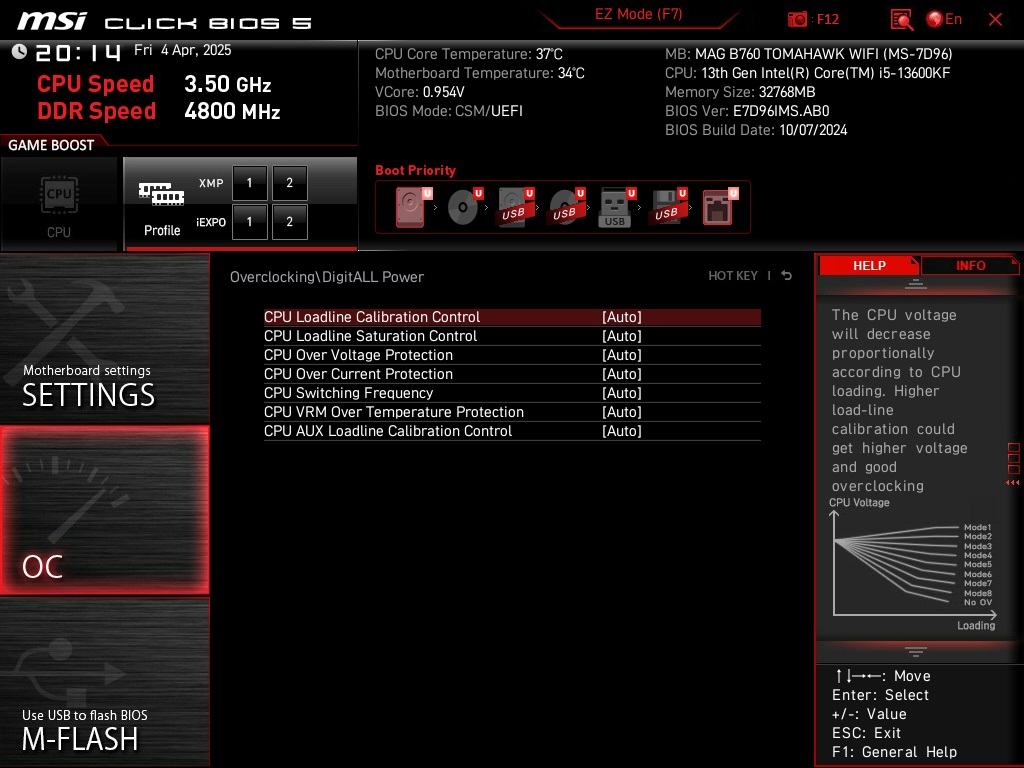Click the CPU Voltage loadline graph
The width and height of the screenshot is (1024, 768).
tap(913, 565)
